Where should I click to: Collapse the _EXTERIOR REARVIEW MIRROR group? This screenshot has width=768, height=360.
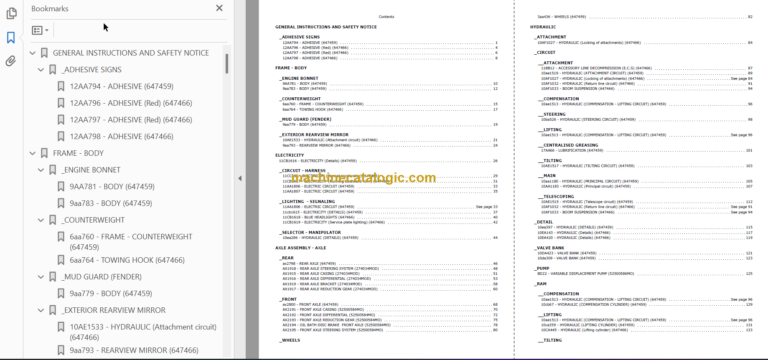[41, 310]
